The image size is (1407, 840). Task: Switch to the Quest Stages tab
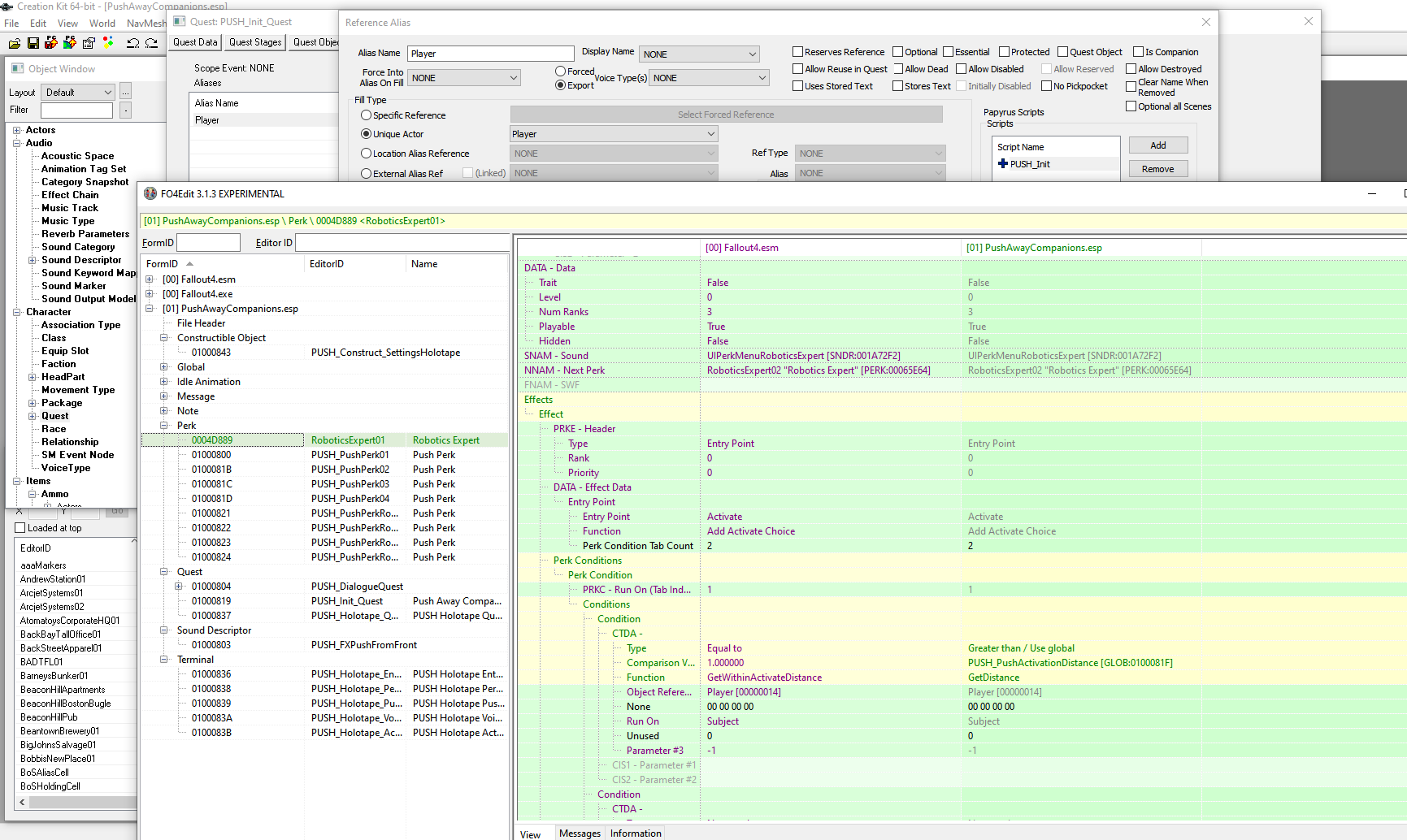255,42
